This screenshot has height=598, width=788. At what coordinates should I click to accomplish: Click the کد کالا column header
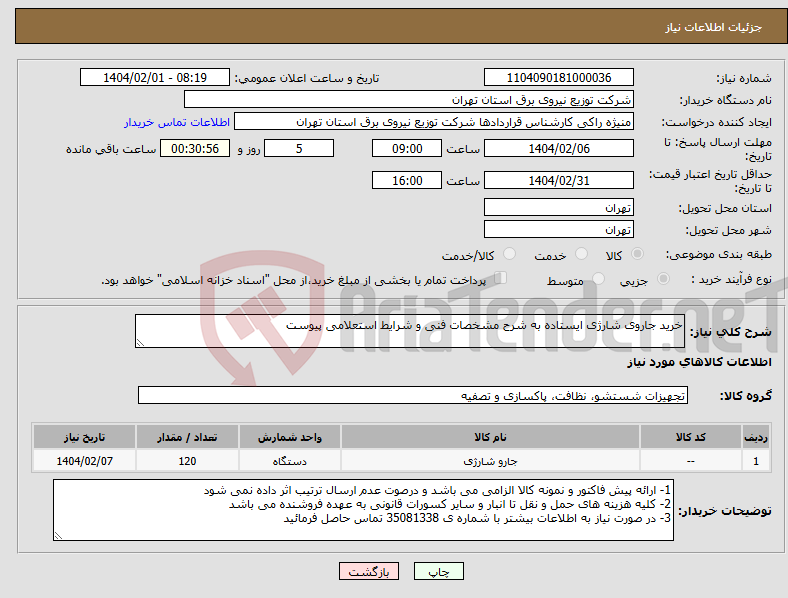coord(691,437)
